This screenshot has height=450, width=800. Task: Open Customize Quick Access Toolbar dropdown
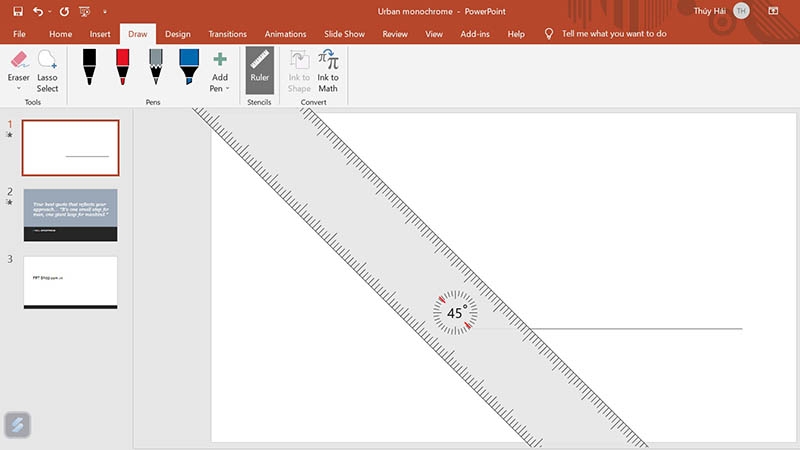click(x=105, y=12)
